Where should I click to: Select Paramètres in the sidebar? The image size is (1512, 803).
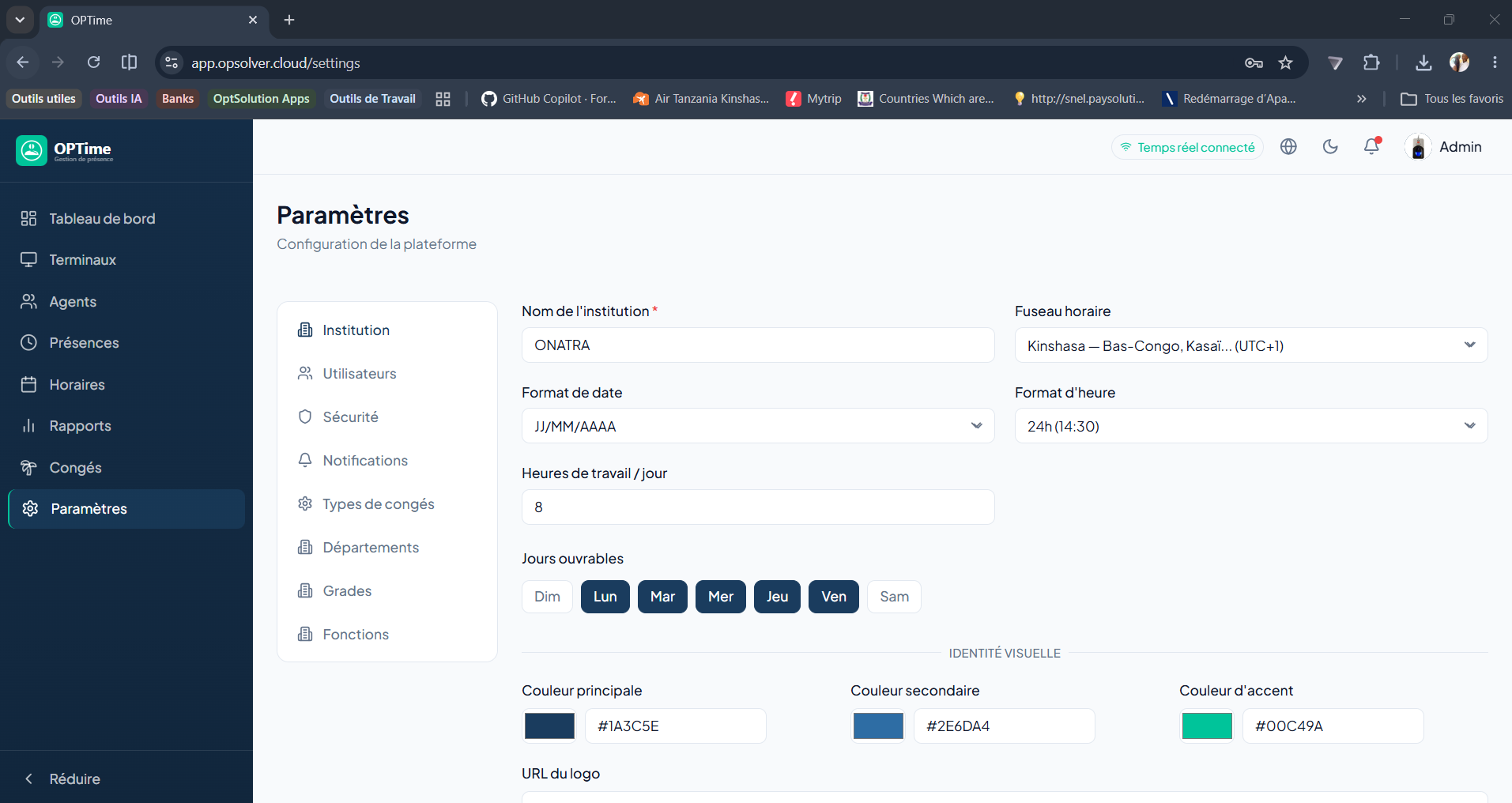(x=126, y=509)
